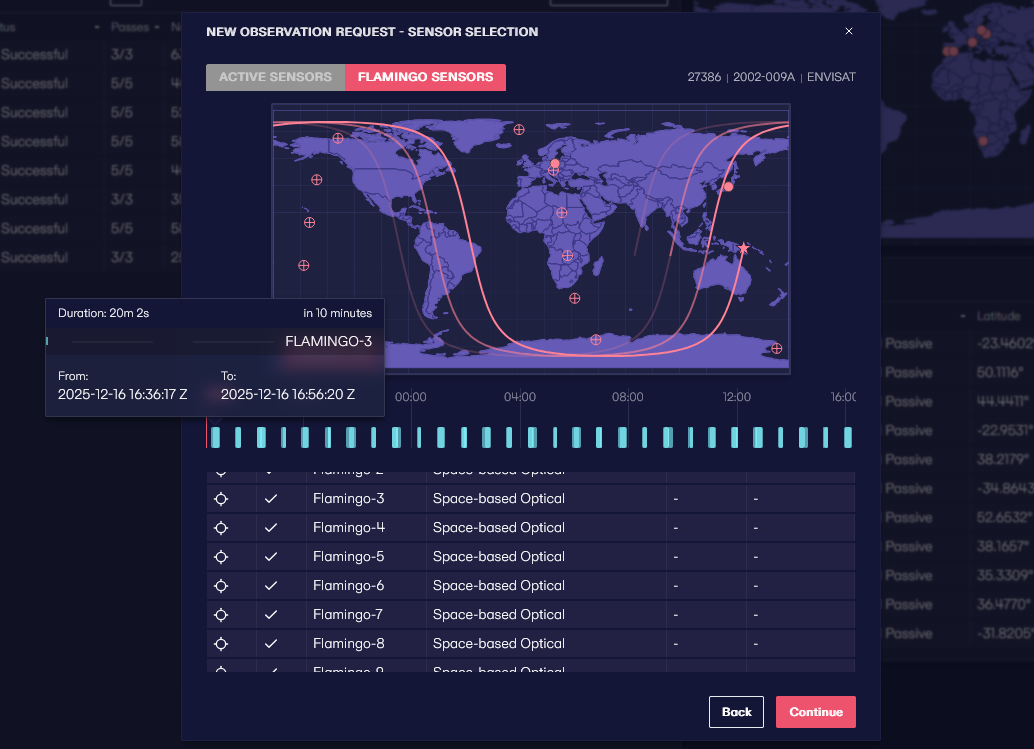
Task: Click the '27386' catalog number label
Action: 704,77
